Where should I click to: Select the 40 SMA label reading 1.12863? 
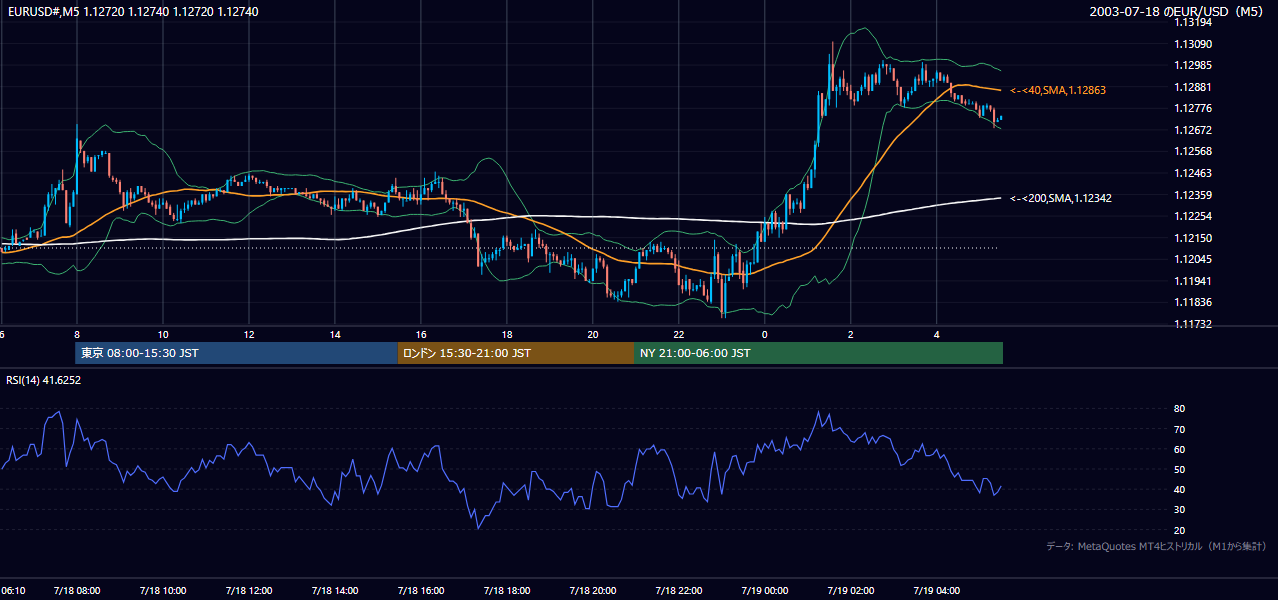click(1058, 90)
